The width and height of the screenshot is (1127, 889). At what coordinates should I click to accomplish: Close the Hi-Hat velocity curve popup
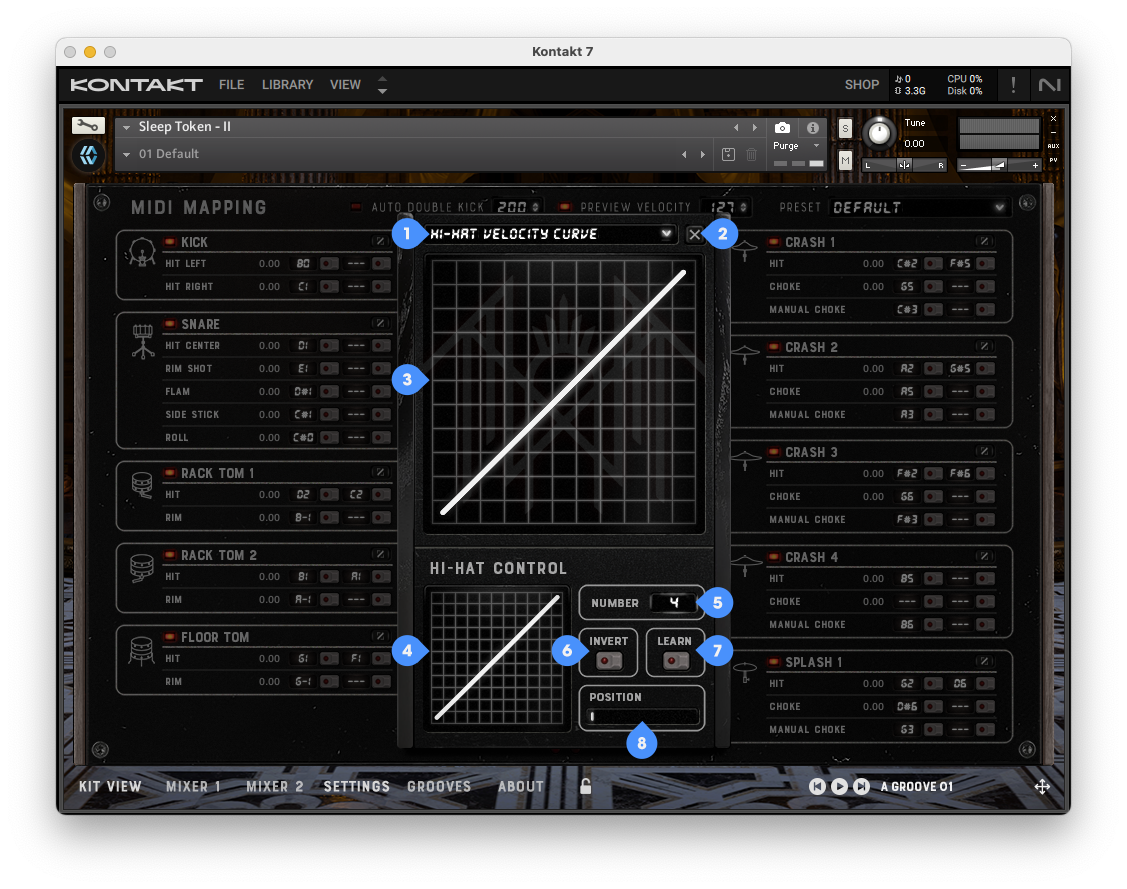[695, 234]
